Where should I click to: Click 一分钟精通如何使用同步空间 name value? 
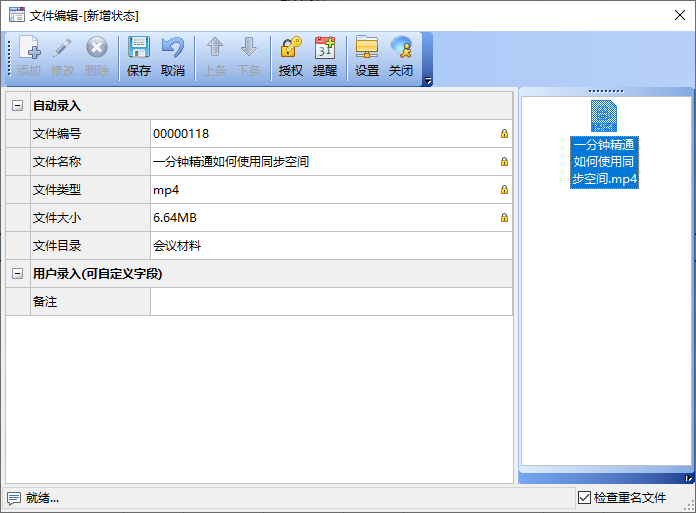coord(231,162)
